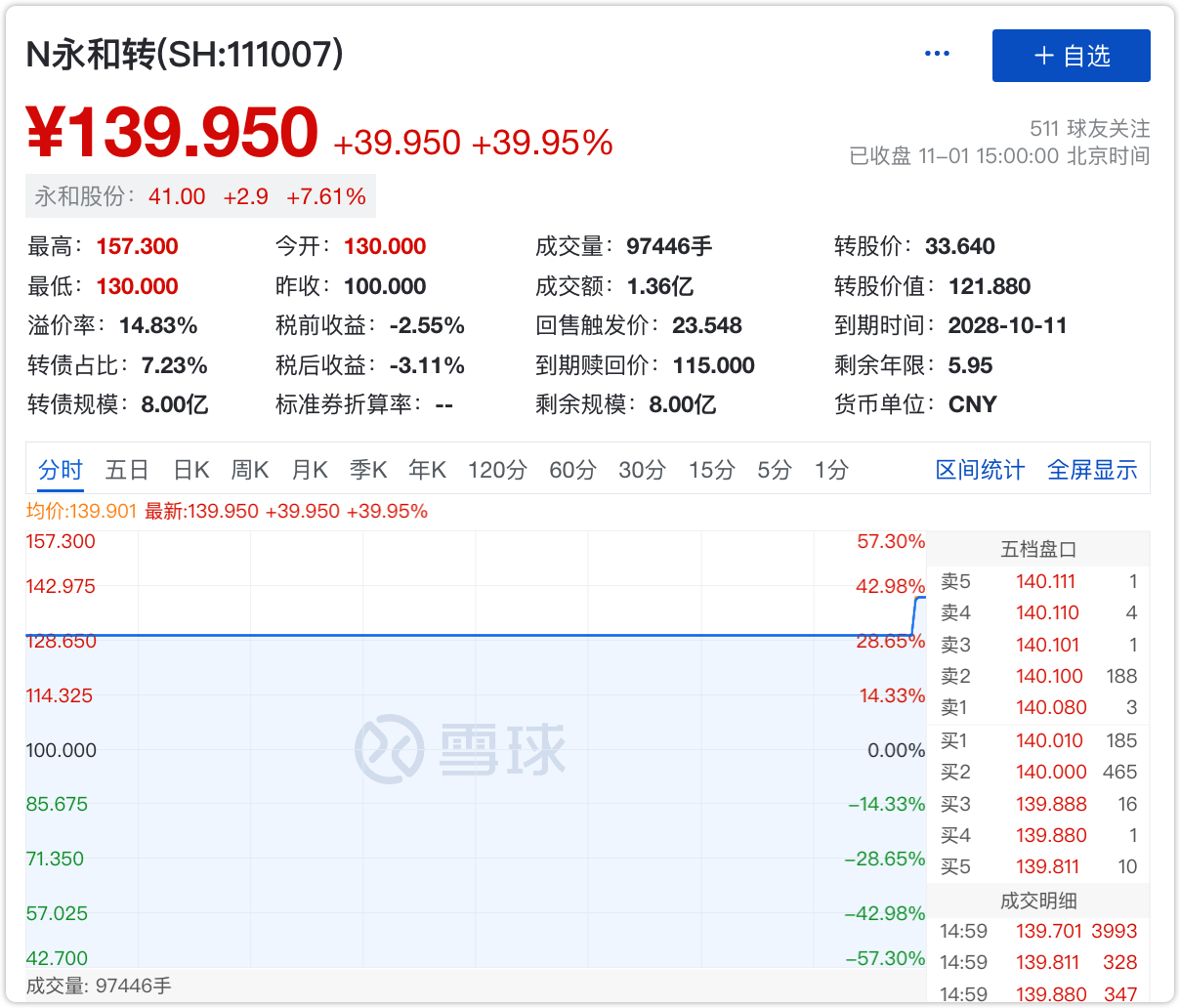Open the 年K yearly chart tab
This screenshot has height=1008, width=1180.
(428, 470)
